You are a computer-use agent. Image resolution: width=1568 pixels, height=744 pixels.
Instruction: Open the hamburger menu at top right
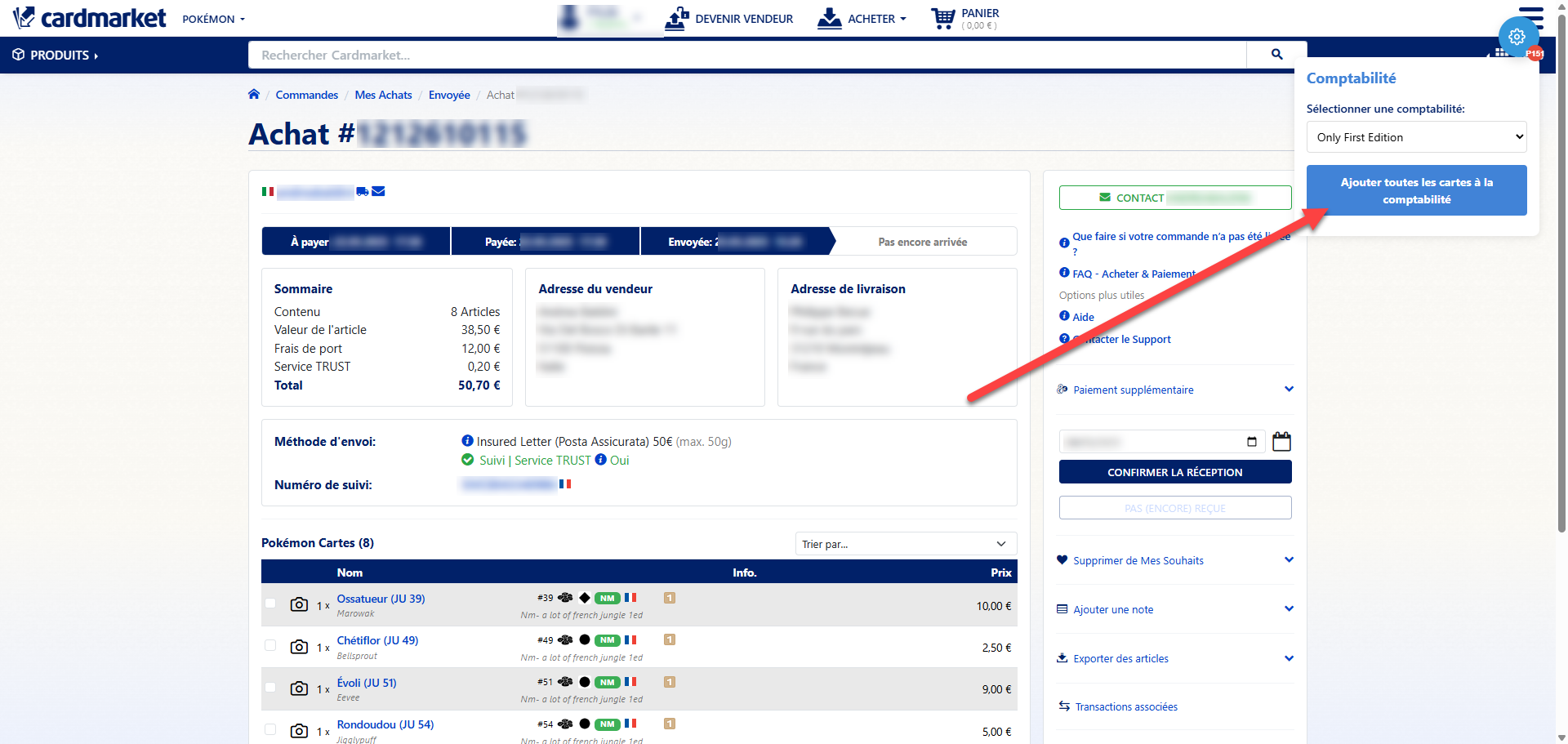[1530, 16]
